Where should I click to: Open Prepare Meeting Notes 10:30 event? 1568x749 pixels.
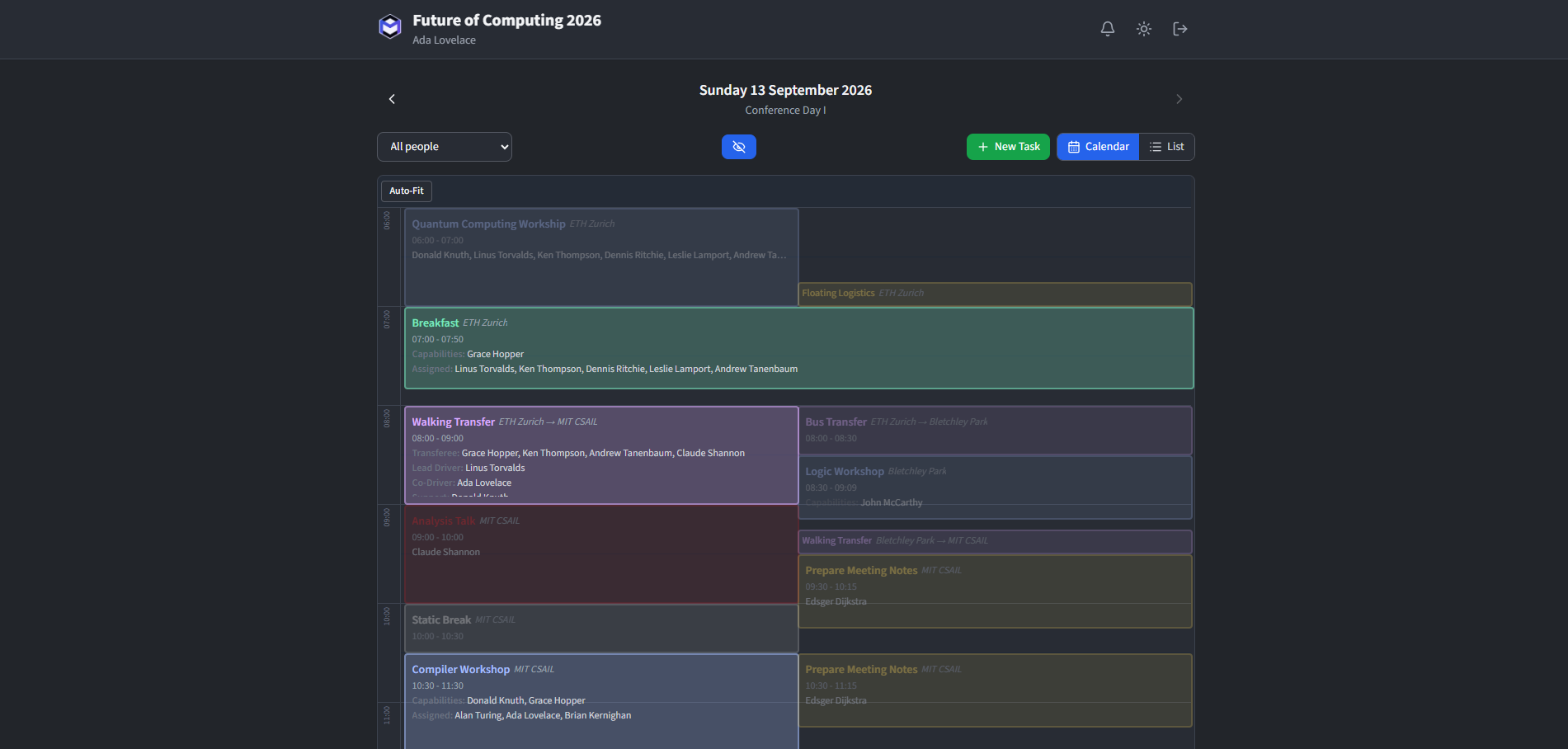(996, 690)
